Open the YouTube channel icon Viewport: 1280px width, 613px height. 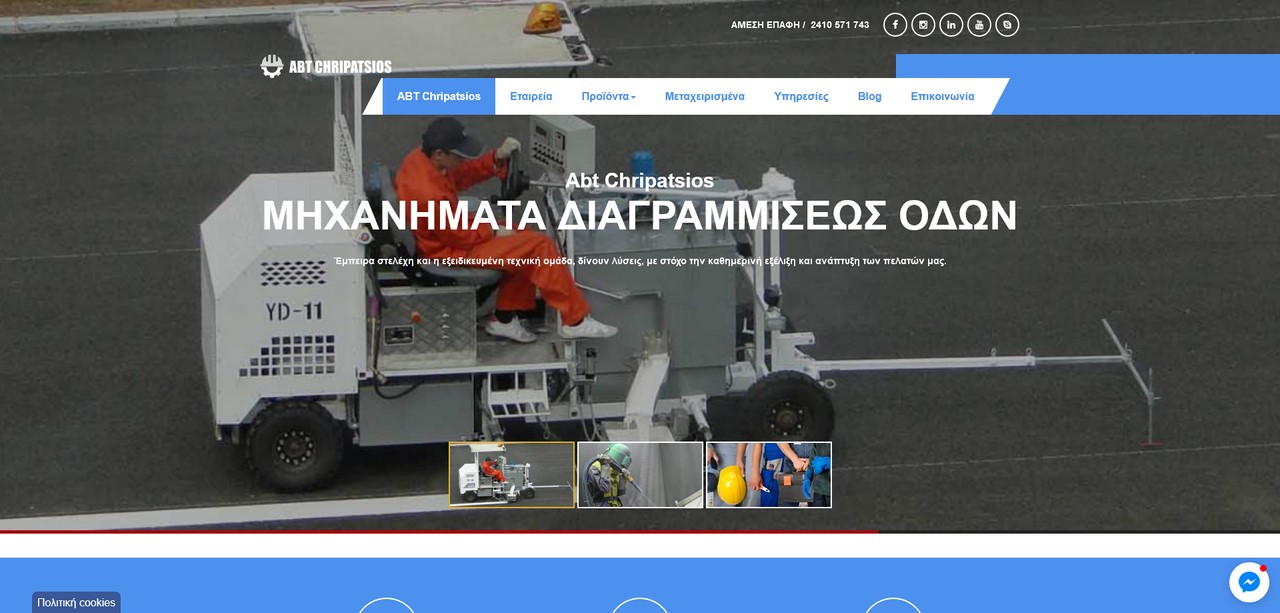[979, 25]
